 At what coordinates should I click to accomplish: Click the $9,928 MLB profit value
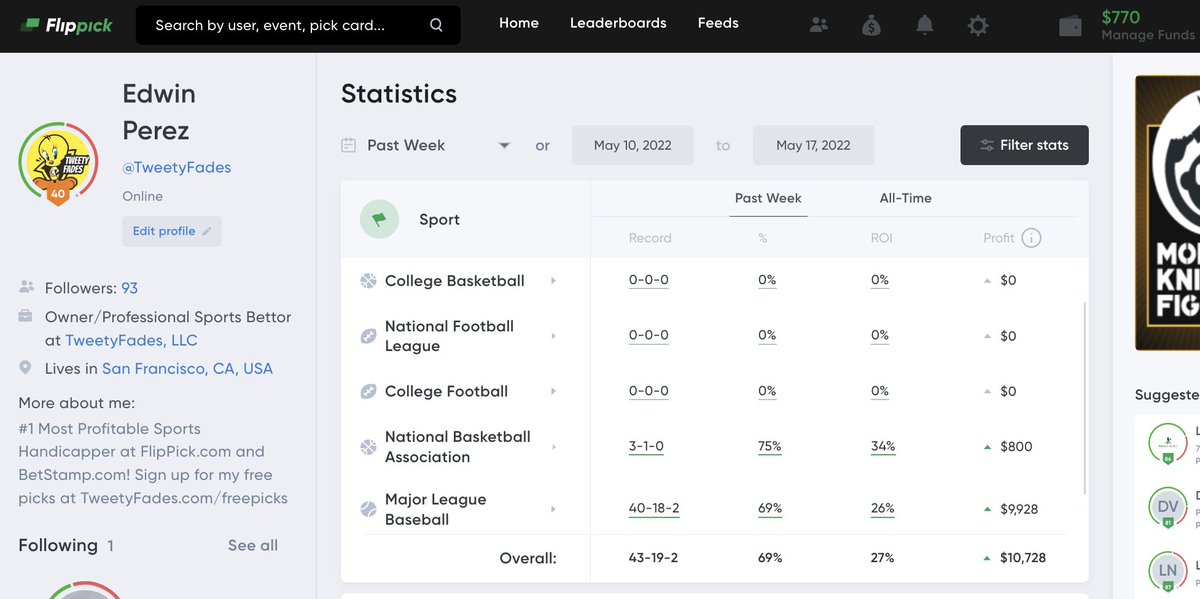[1019, 509]
